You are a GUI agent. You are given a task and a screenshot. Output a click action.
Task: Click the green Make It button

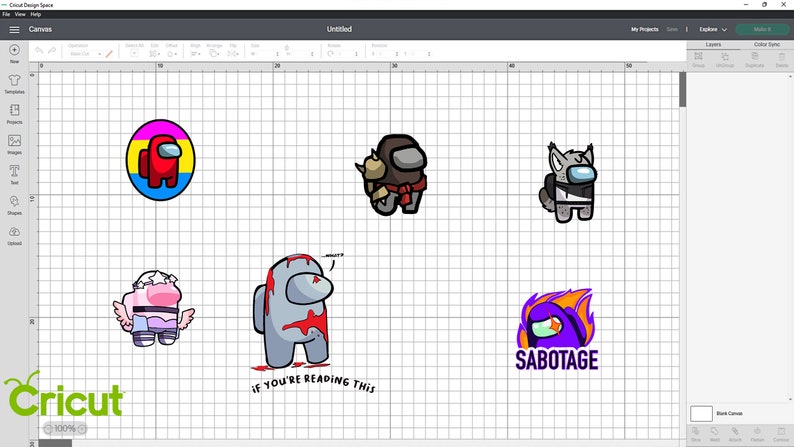(x=762, y=29)
